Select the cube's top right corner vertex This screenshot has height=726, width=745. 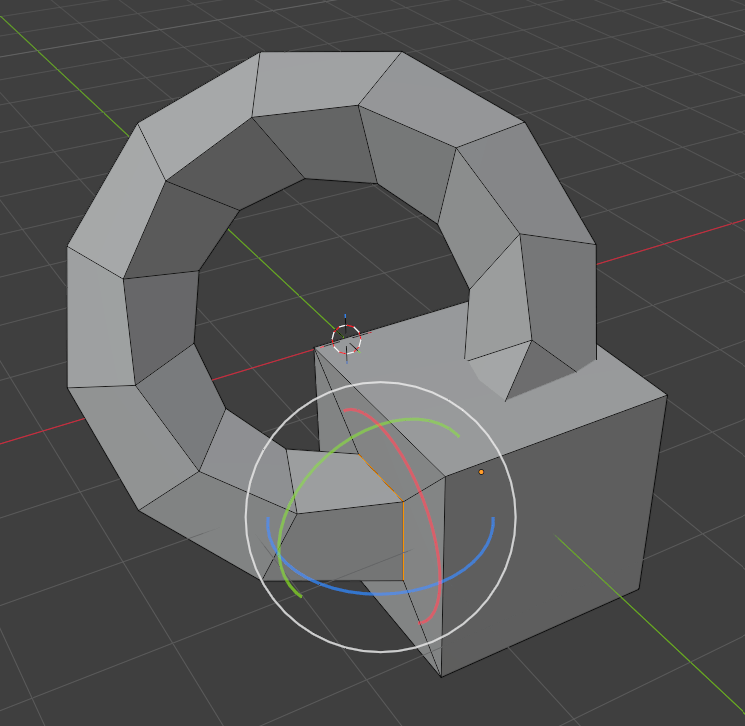668,395
